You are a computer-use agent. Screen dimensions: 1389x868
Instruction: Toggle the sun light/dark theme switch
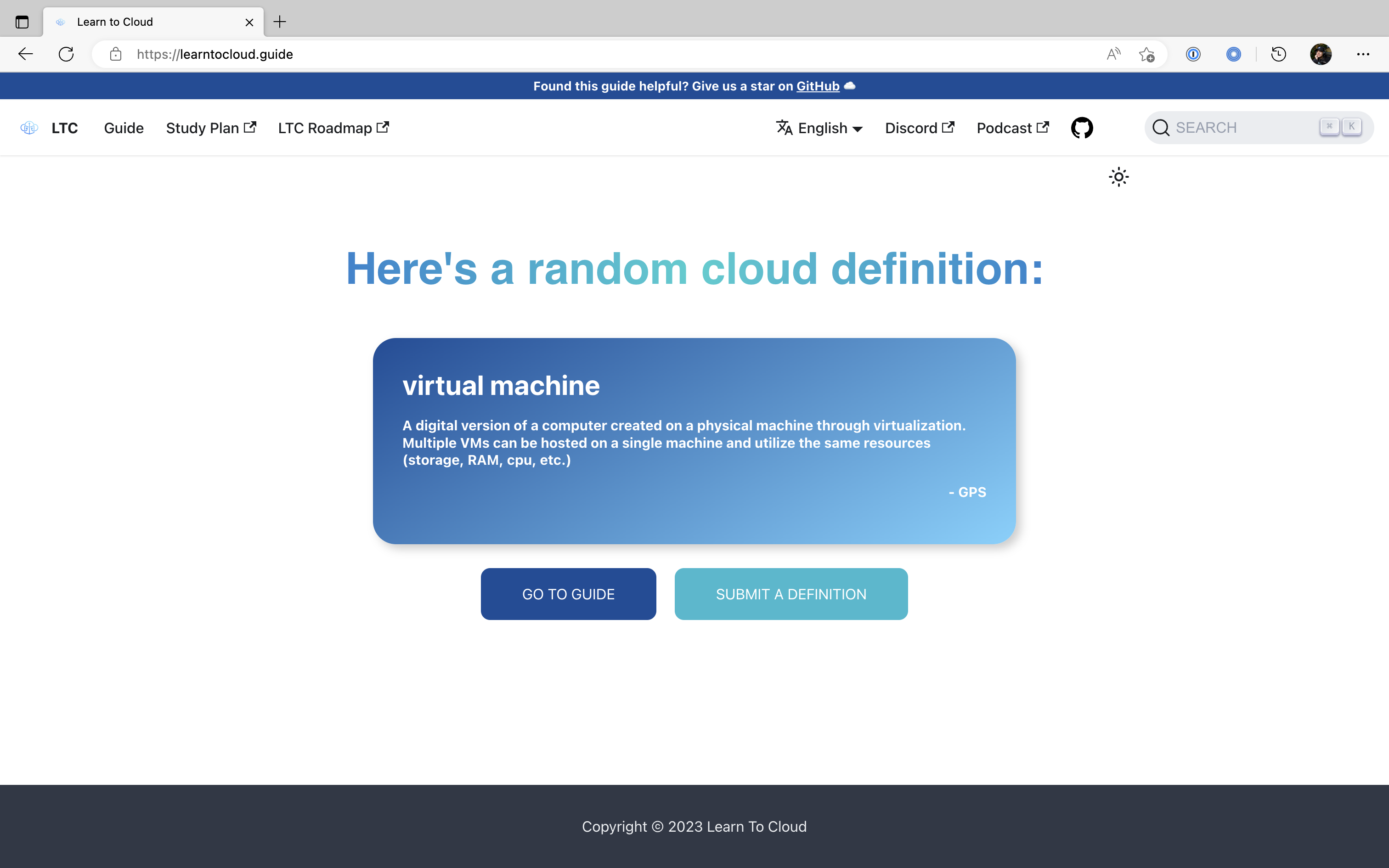pyautogui.click(x=1118, y=177)
